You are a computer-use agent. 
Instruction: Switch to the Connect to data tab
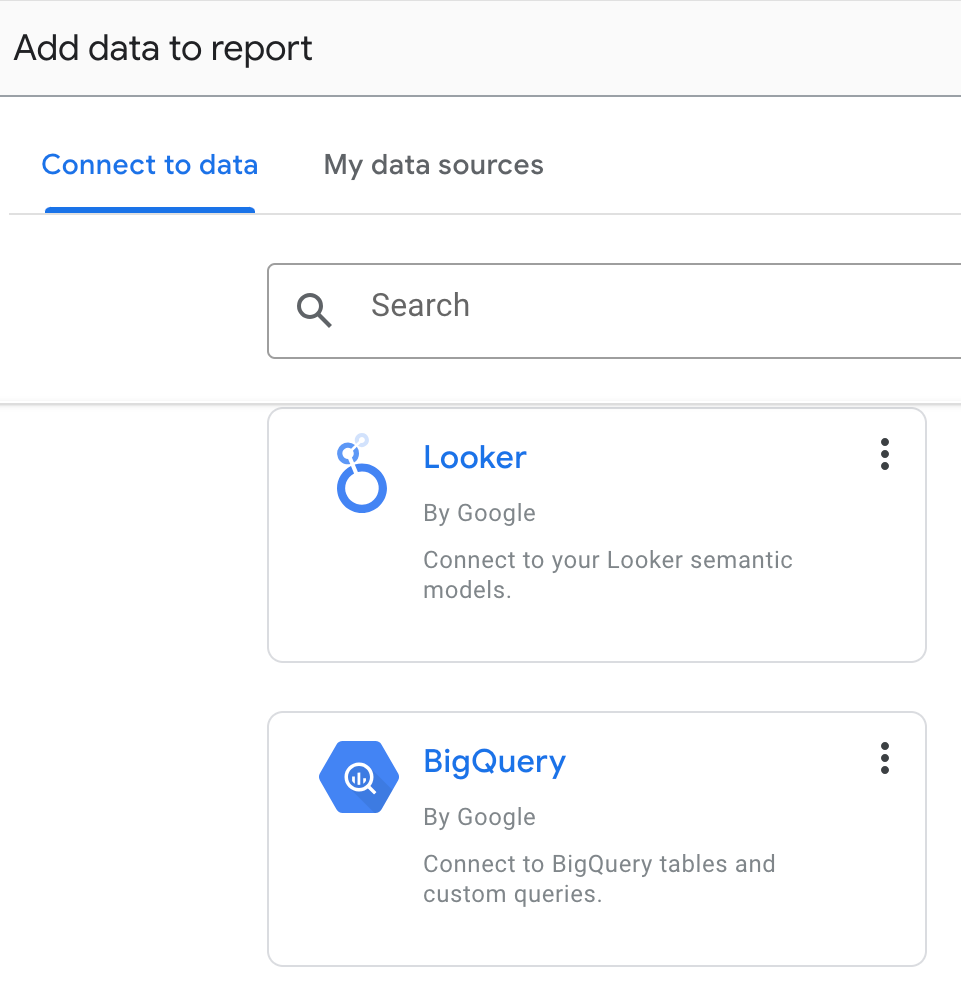coord(150,165)
